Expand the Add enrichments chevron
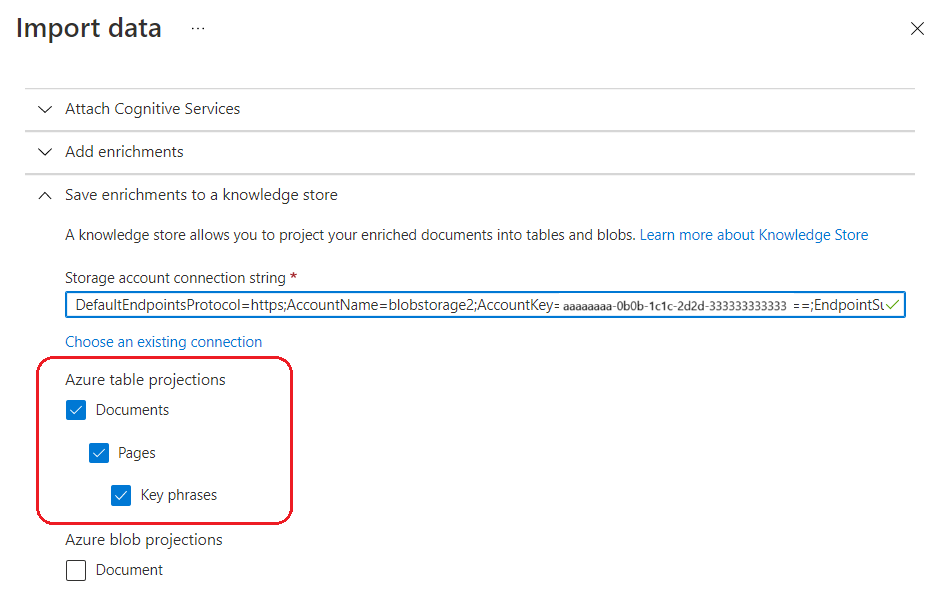 point(45,152)
